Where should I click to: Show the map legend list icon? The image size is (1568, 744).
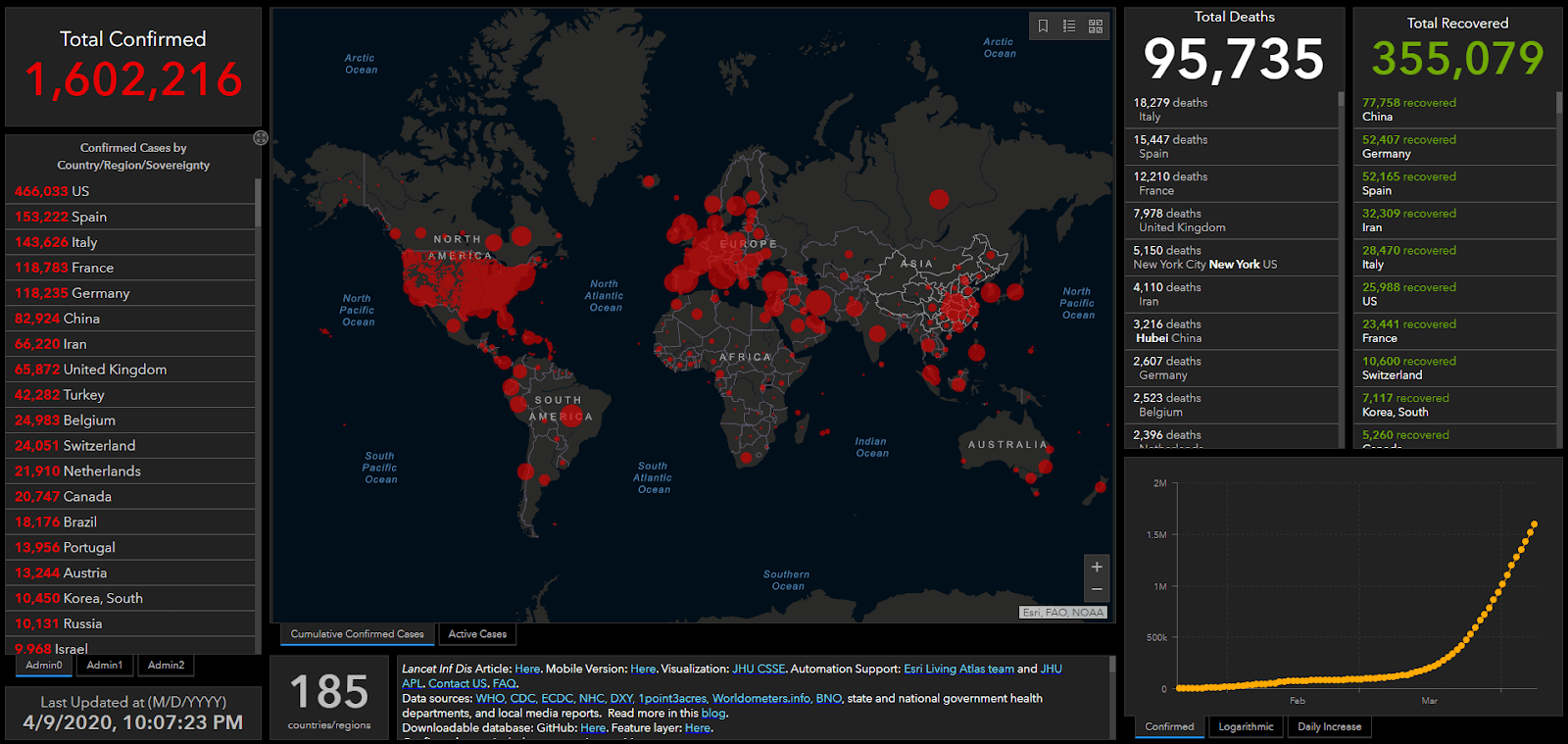(x=1069, y=26)
